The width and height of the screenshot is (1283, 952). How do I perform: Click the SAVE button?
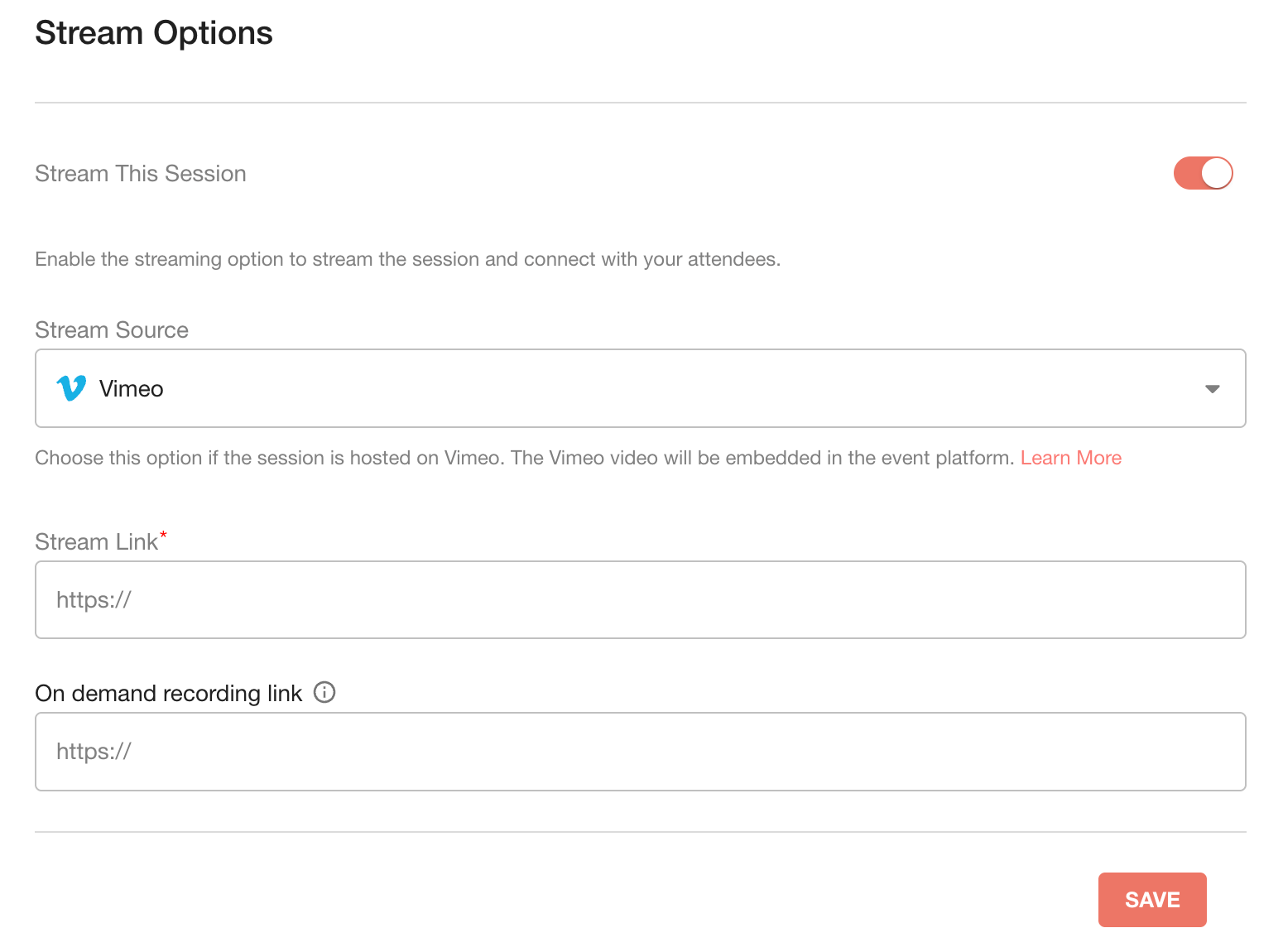pos(1152,900)
